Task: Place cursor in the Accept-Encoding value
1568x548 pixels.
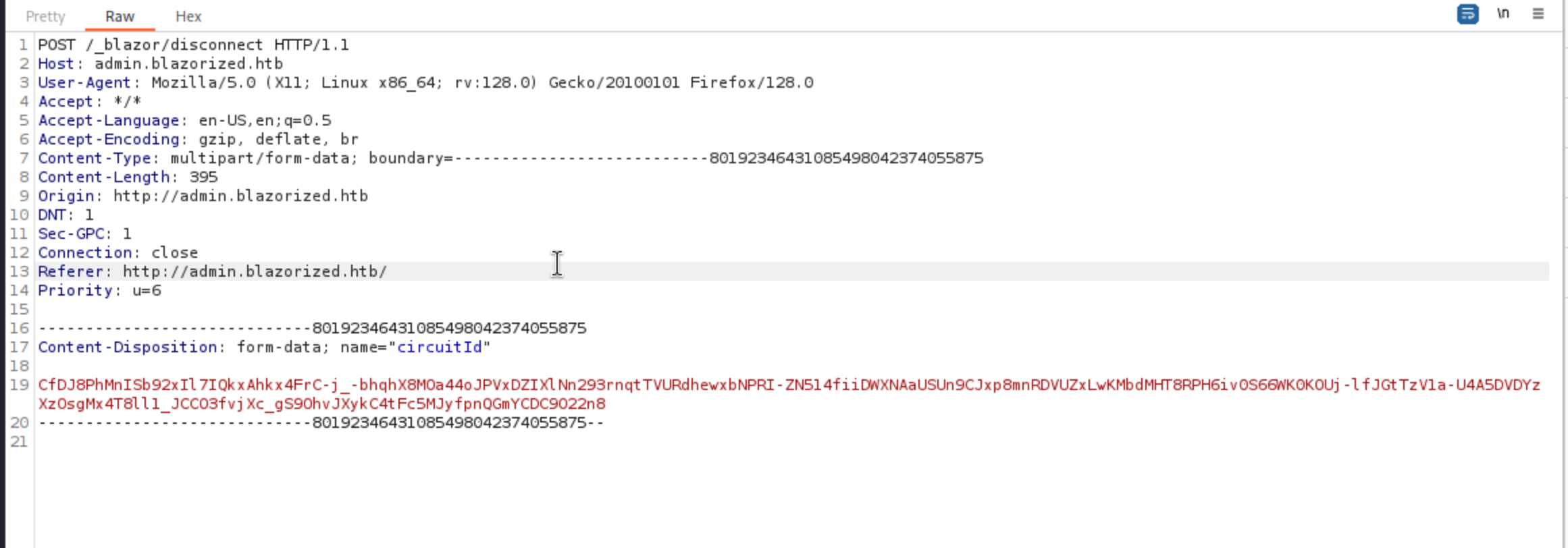Action: point(278,139)
